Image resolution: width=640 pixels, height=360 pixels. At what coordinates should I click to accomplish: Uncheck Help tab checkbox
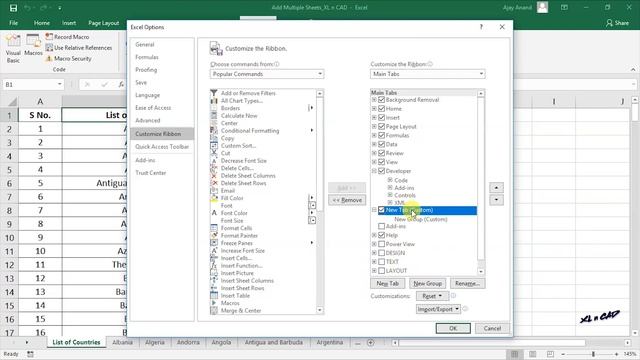click(x=382, y=235)
